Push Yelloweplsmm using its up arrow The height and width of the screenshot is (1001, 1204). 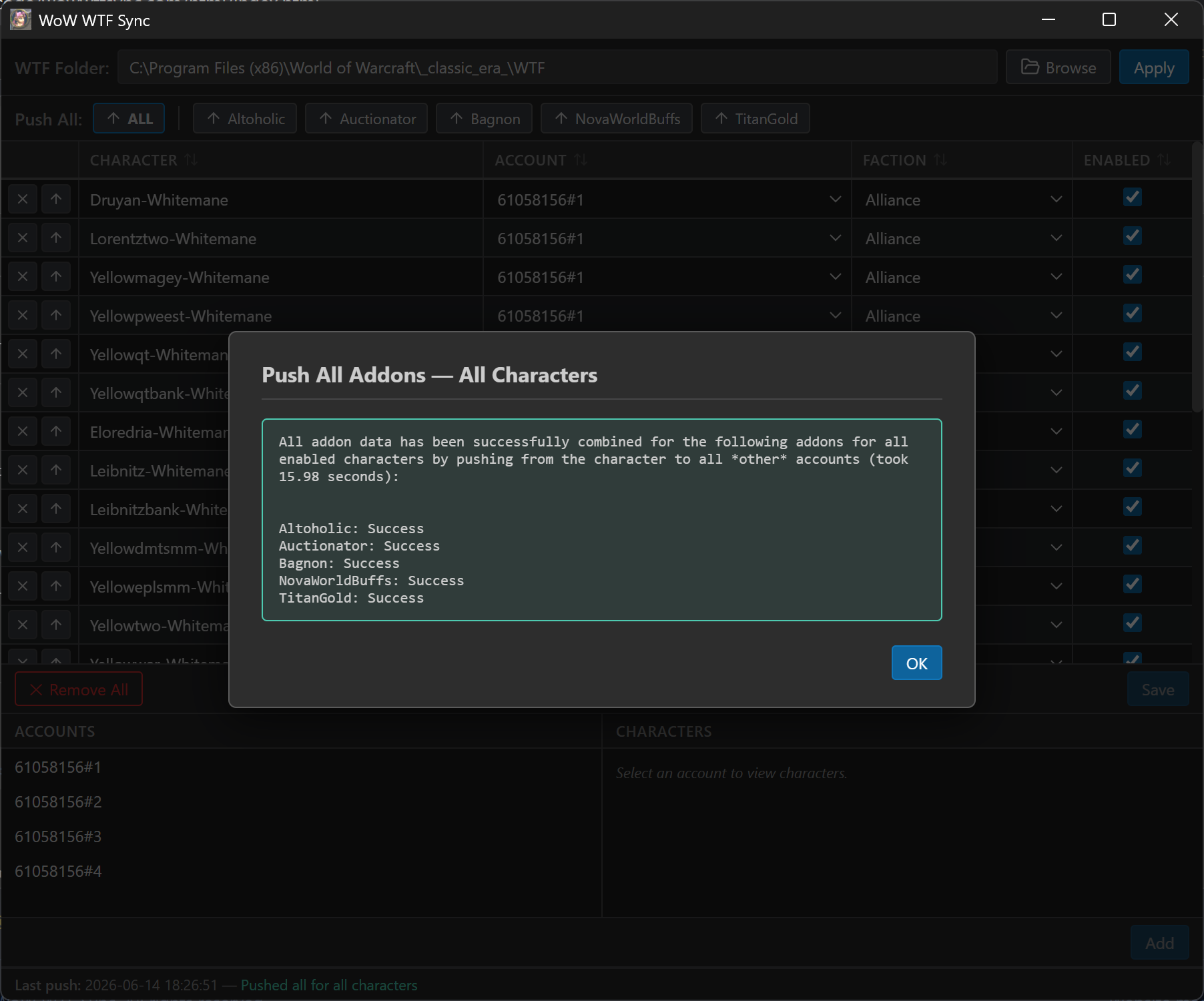coord(56,586)
